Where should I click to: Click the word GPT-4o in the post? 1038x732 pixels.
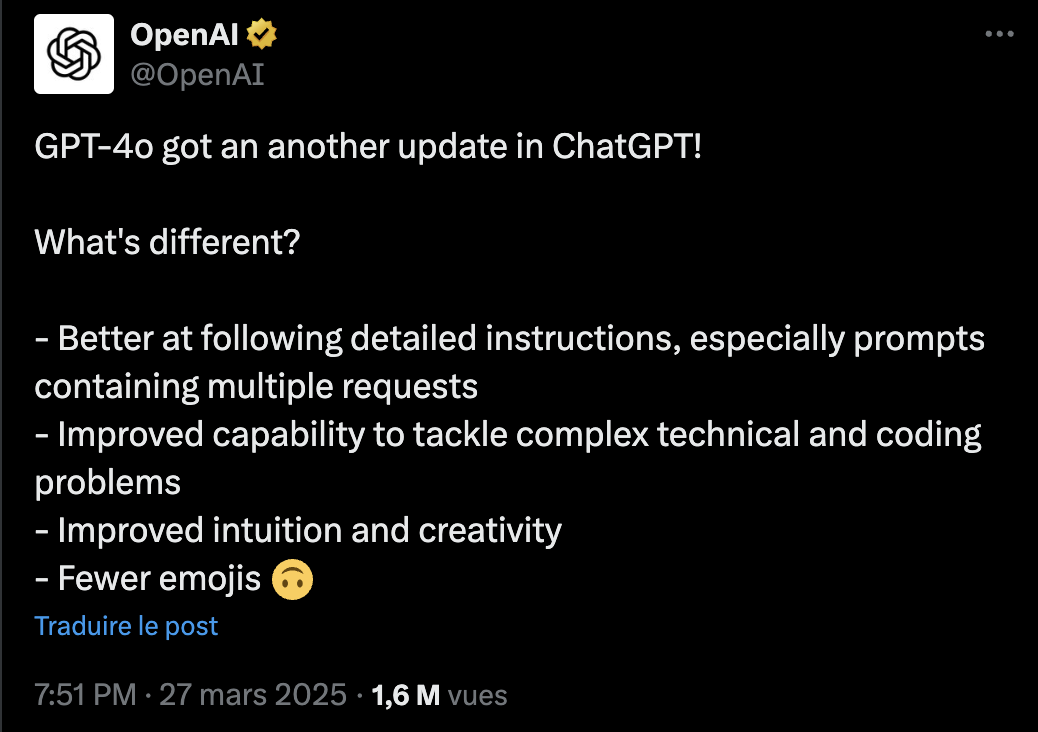click(x=94, y=146)
